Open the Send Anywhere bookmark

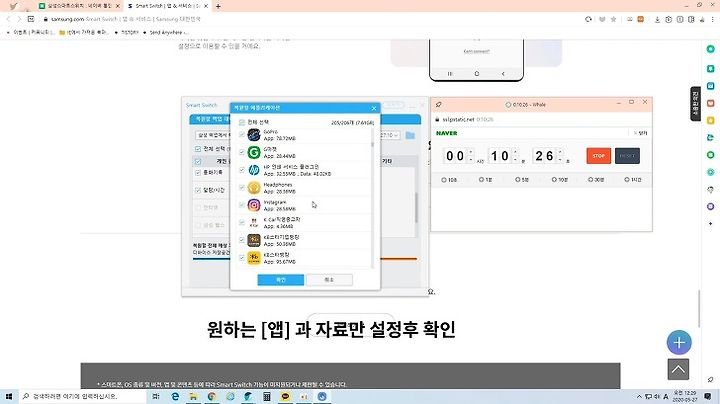point(165,33)
